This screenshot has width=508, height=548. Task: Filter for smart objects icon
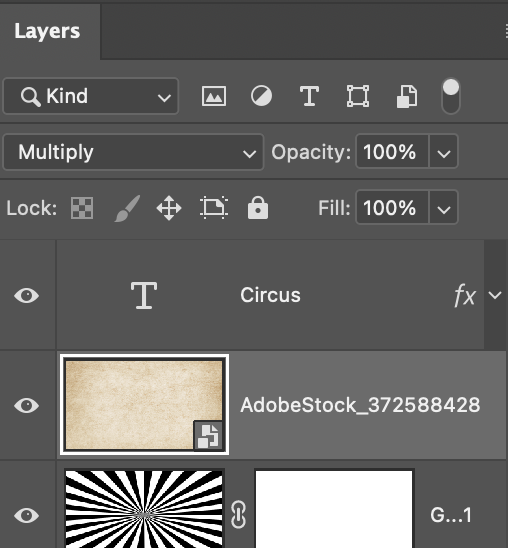407,96
